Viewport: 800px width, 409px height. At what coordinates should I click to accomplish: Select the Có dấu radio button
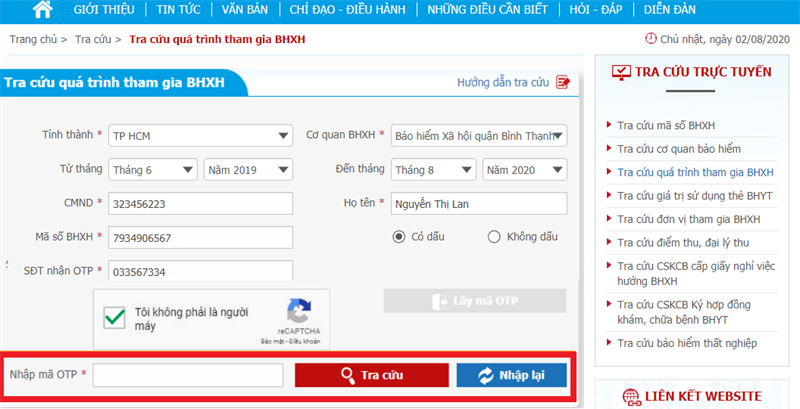(x=399, y=237)
